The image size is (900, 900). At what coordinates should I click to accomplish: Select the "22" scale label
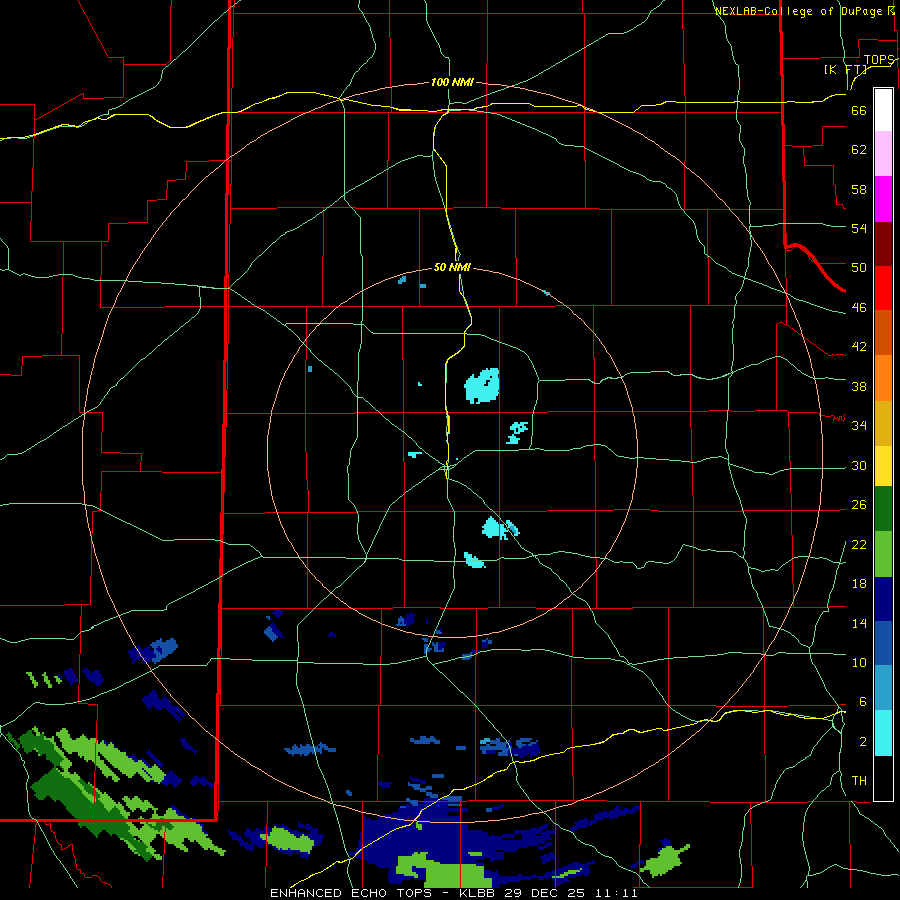click(859, 544)
